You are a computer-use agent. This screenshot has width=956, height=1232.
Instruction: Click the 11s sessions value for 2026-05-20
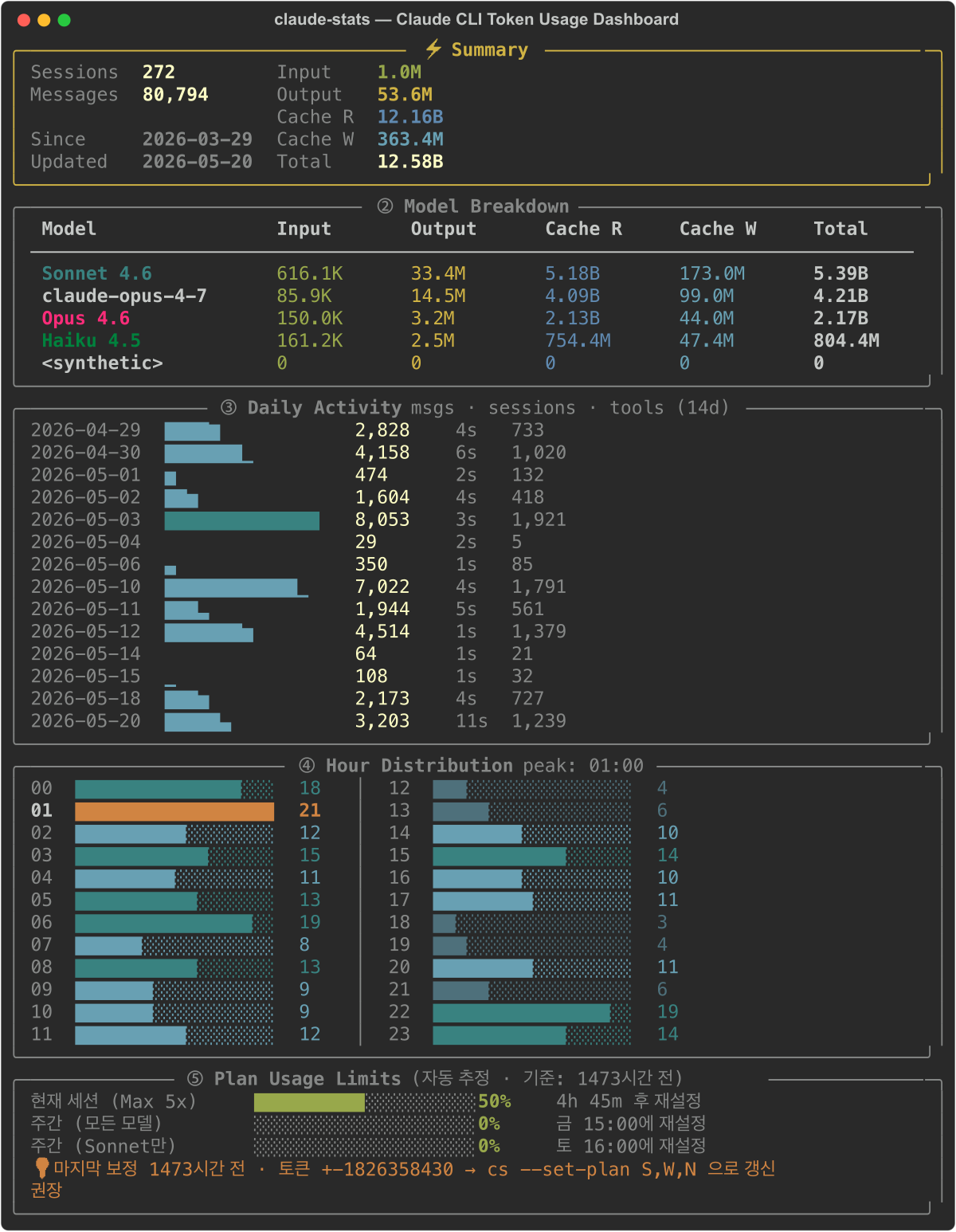(x=472, y=720)
